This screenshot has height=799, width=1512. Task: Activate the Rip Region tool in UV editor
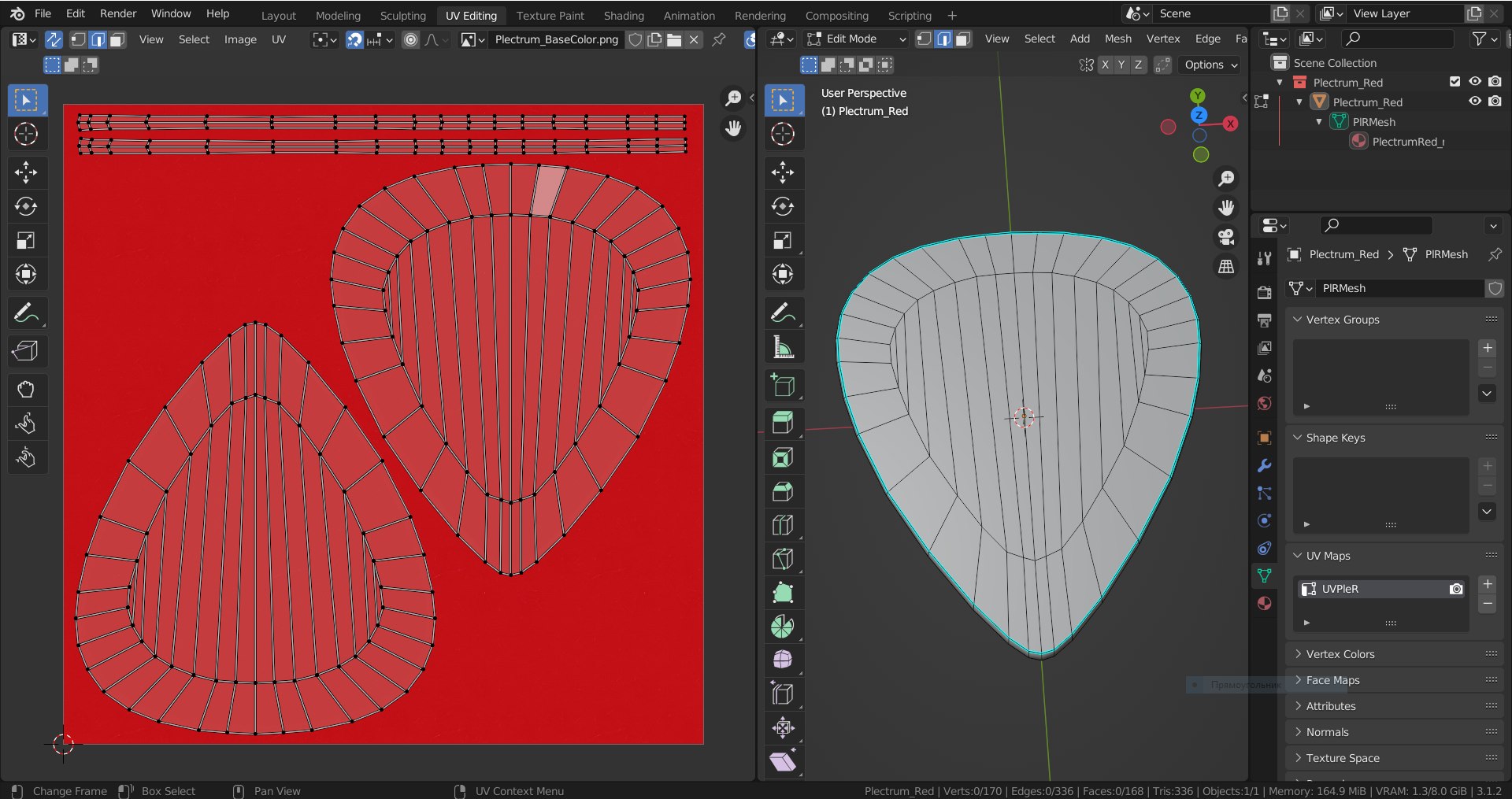pos(26,351)
